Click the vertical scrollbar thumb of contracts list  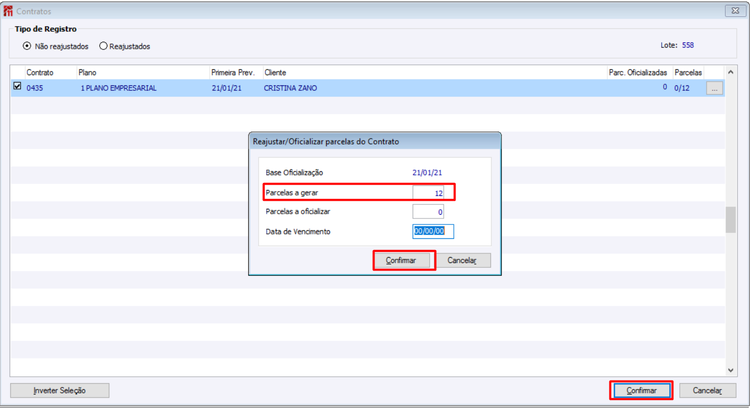tap(730, 220)
